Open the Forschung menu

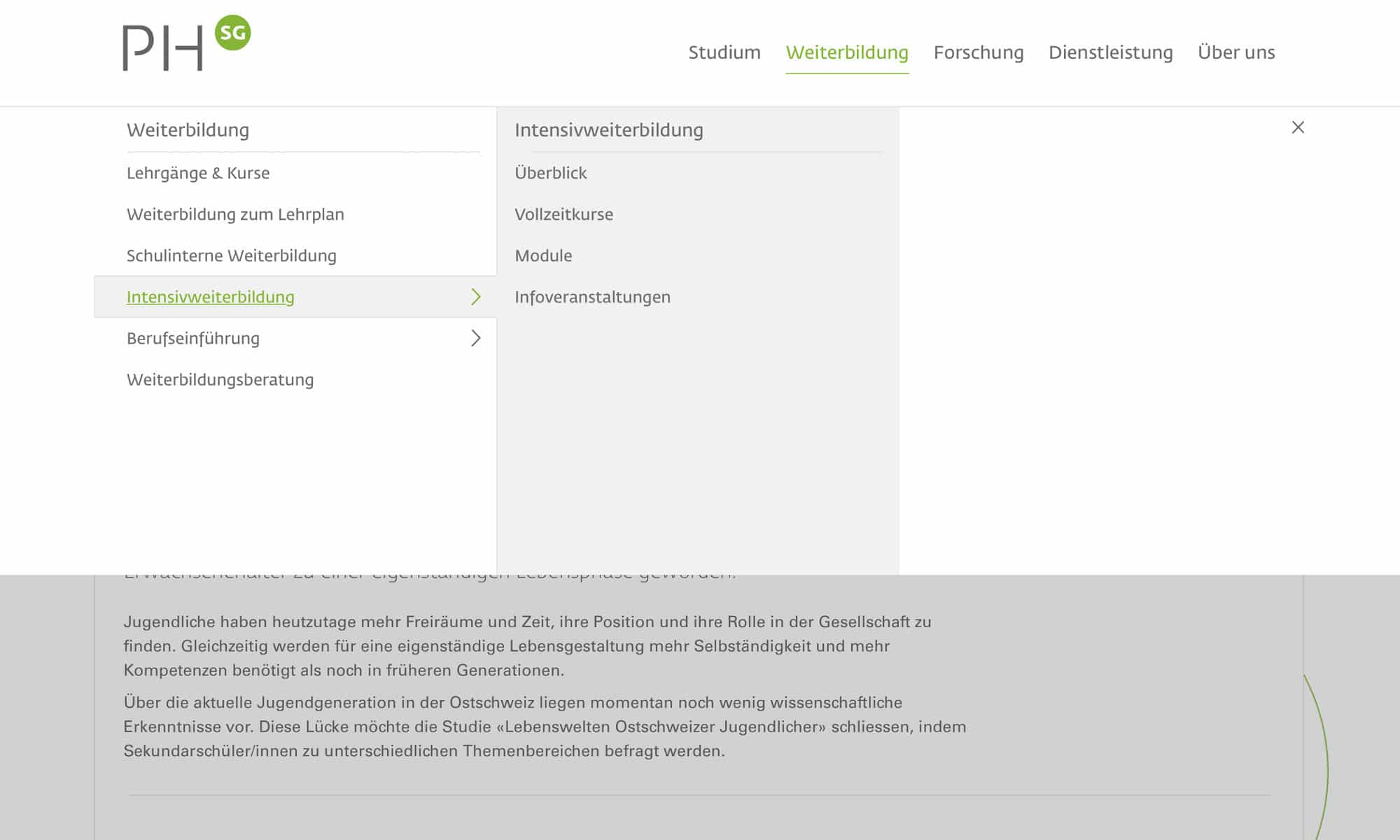pos(978,52)
